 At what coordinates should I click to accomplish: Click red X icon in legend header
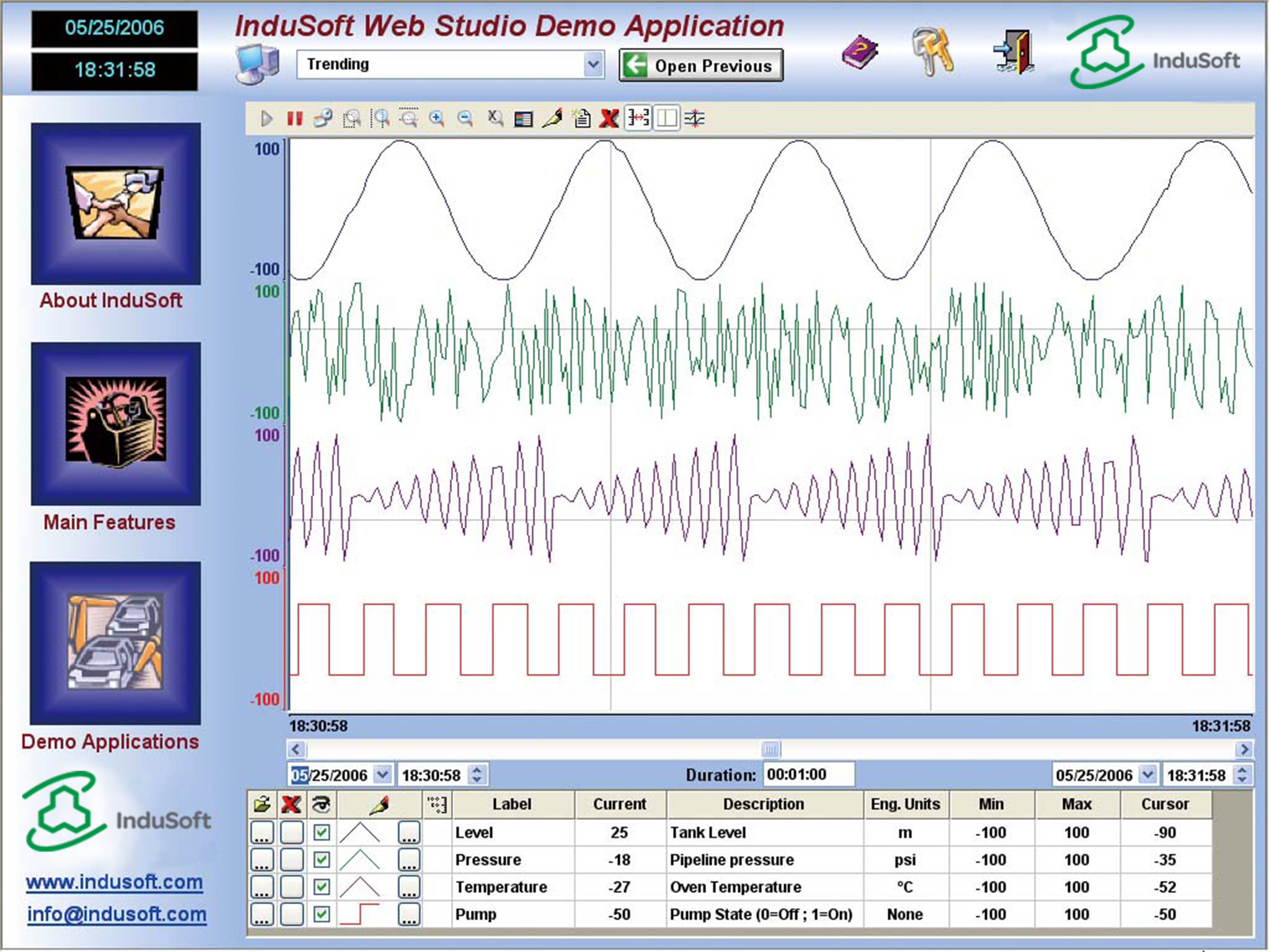292,804
